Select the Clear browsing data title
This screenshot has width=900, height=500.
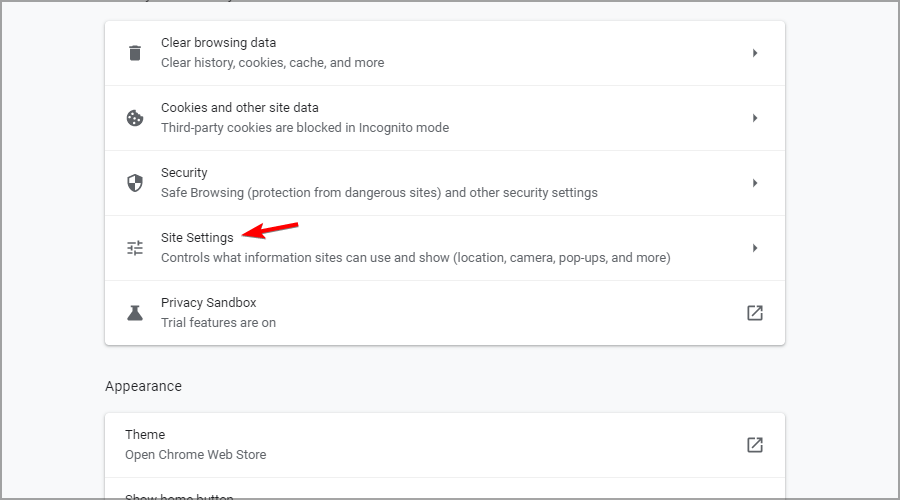click(218, 43)
